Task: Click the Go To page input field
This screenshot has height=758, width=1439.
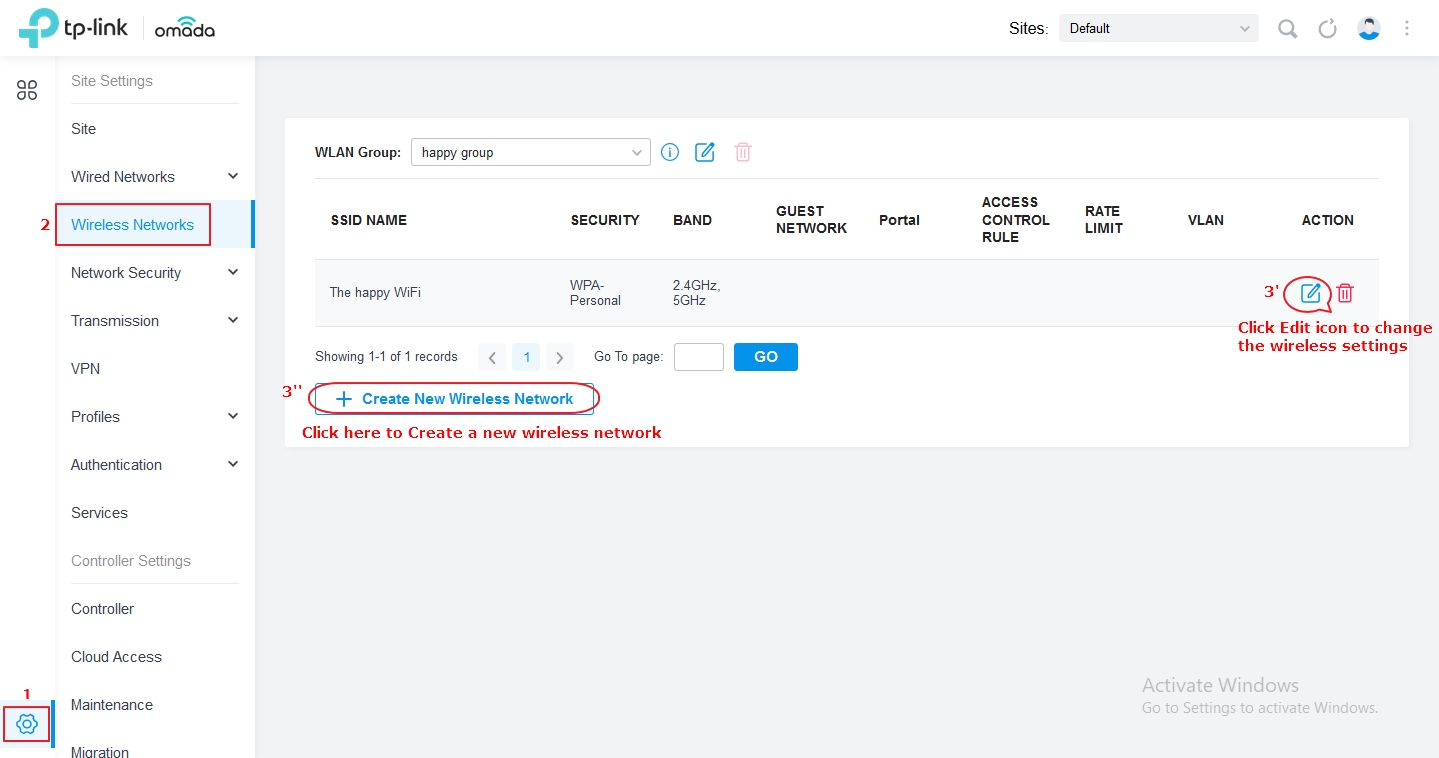Action: click(699, 357)
